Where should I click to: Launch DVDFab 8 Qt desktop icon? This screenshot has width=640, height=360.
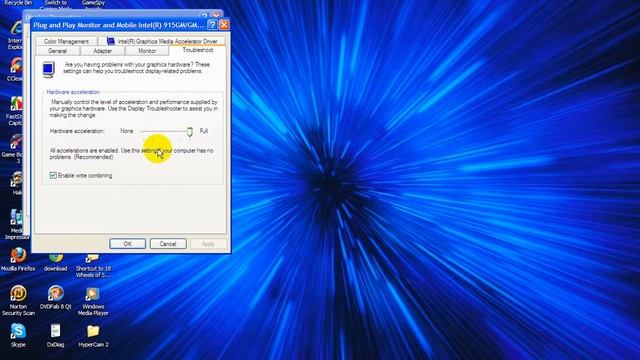56,298
